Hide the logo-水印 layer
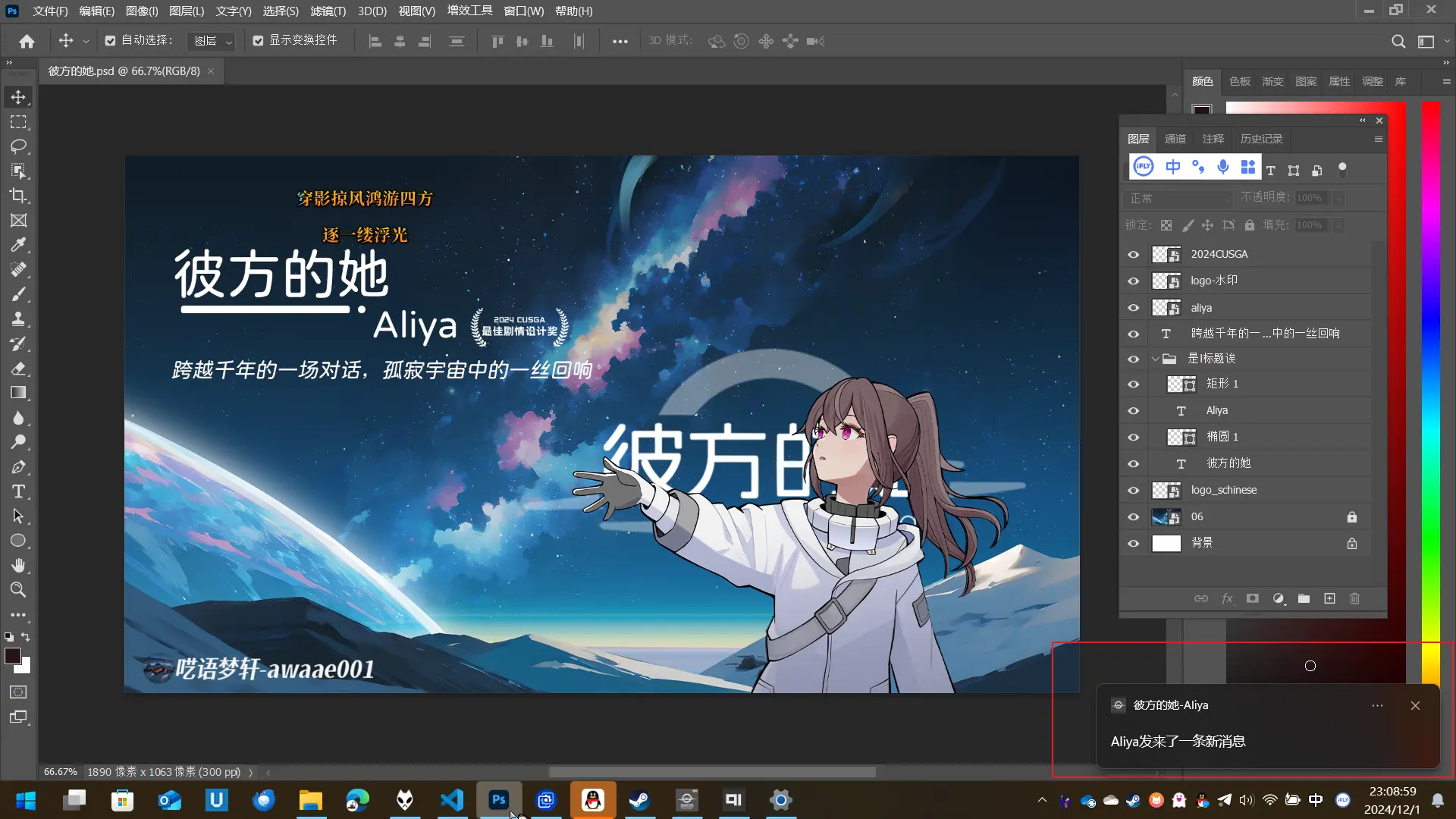This screenshot has height=819, width=1456. point(1134,281)
